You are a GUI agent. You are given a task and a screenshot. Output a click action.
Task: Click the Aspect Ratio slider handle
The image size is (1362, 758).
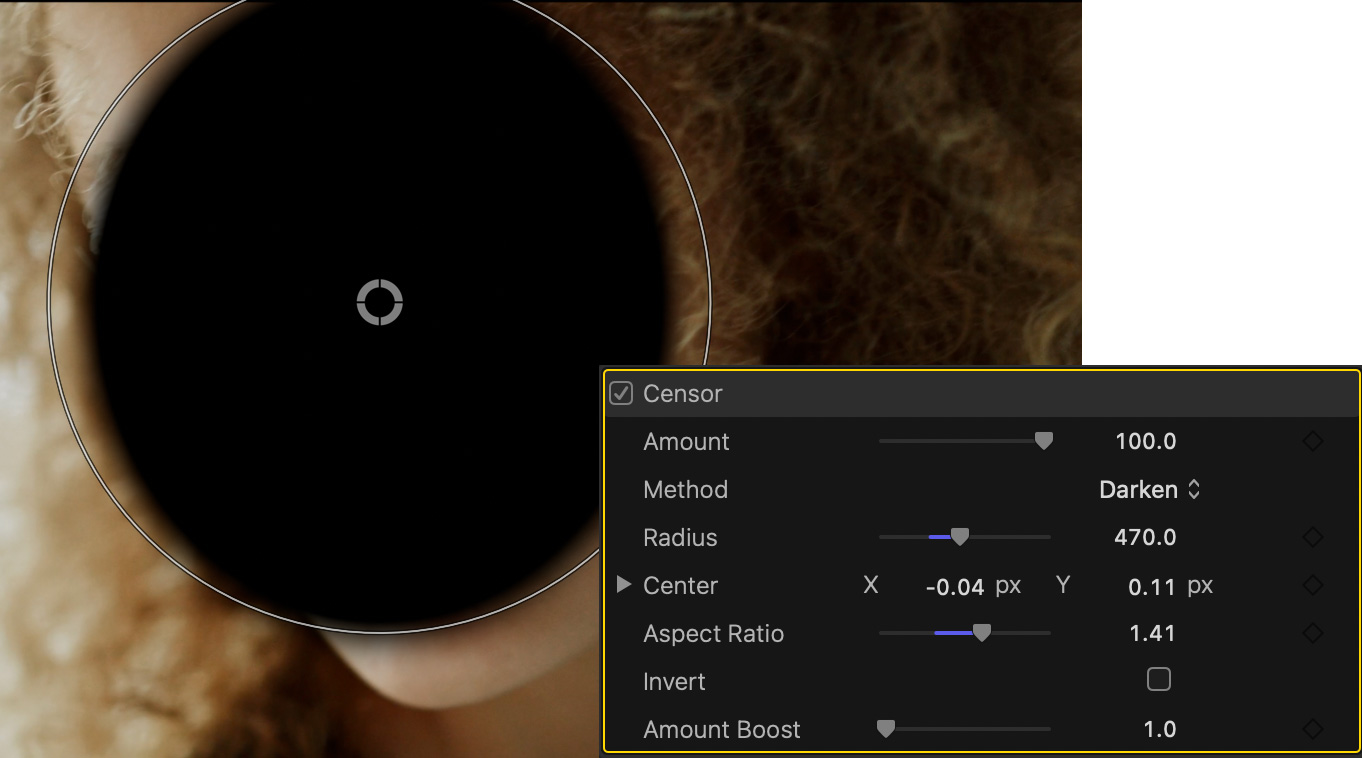[x=981, y=633]
